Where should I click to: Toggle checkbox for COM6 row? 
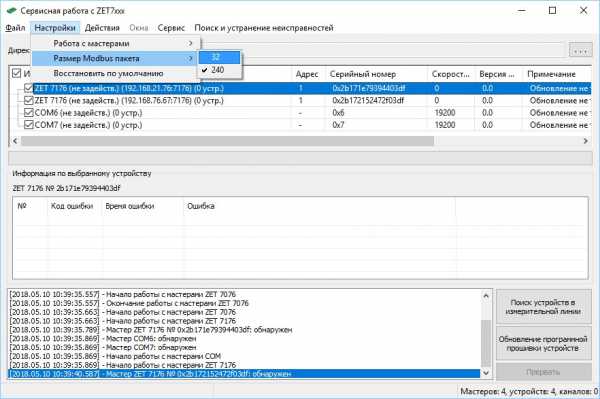(29, 113)
